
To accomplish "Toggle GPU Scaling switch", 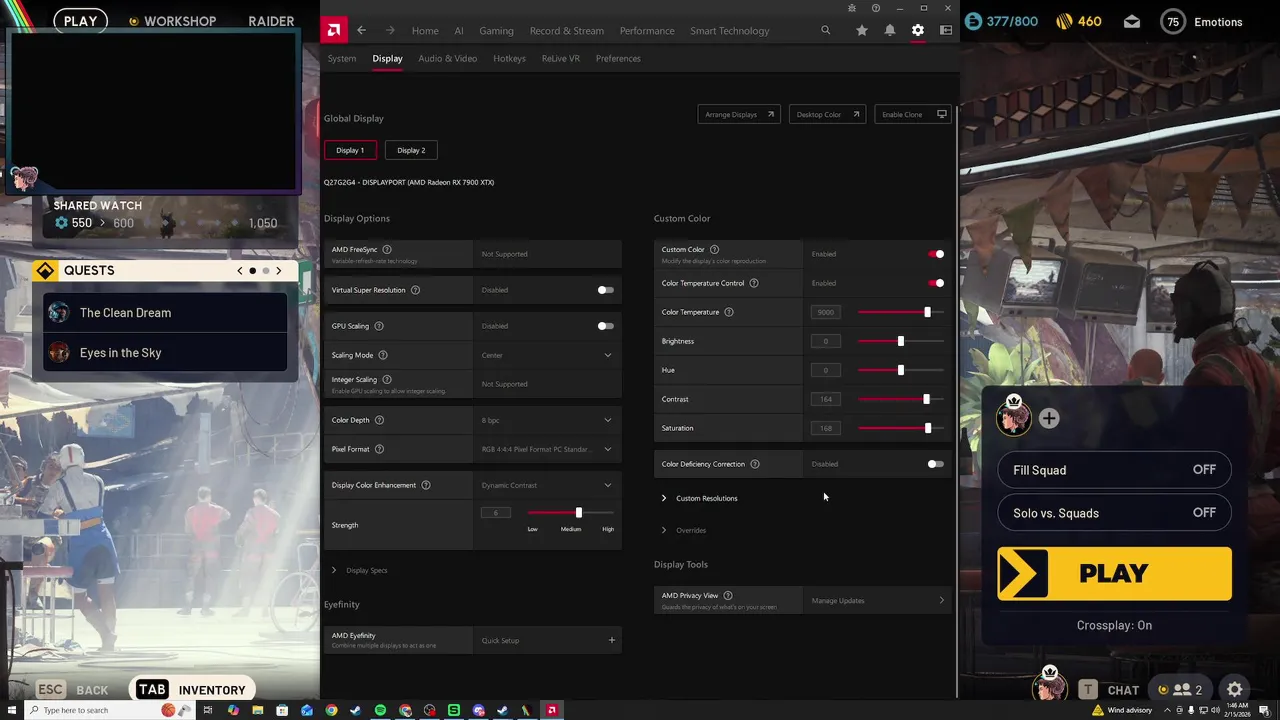I will tap(605, 326).
